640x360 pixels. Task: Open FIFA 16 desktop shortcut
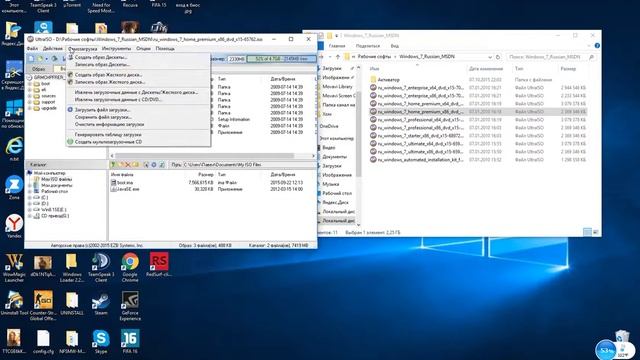(x=130, y=342)
